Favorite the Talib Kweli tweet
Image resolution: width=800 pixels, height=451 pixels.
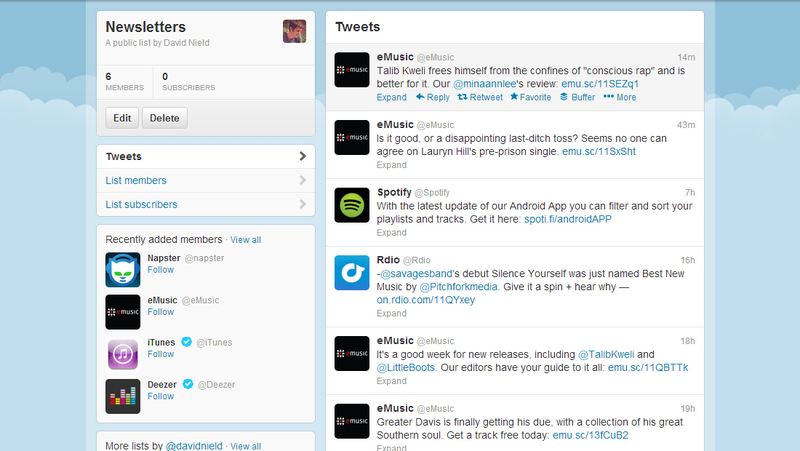[x=531, y=97]
